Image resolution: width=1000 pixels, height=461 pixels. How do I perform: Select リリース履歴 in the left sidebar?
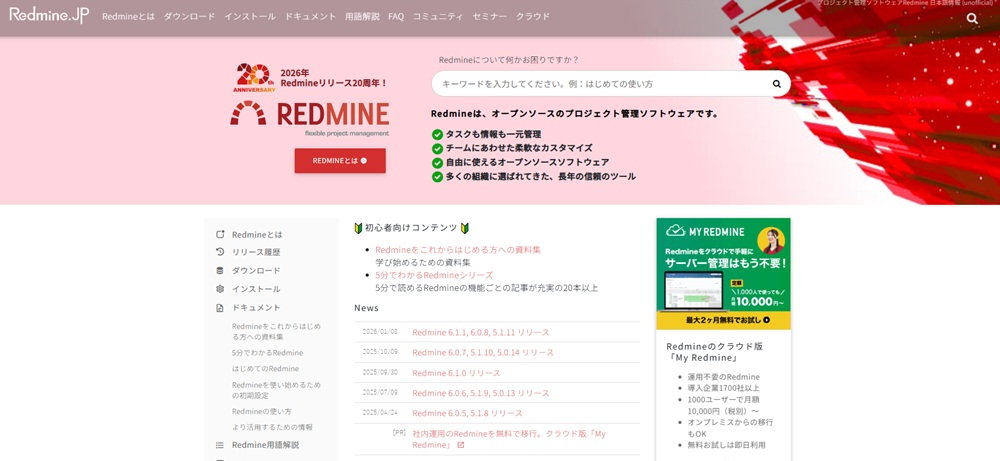coord(256,252)
